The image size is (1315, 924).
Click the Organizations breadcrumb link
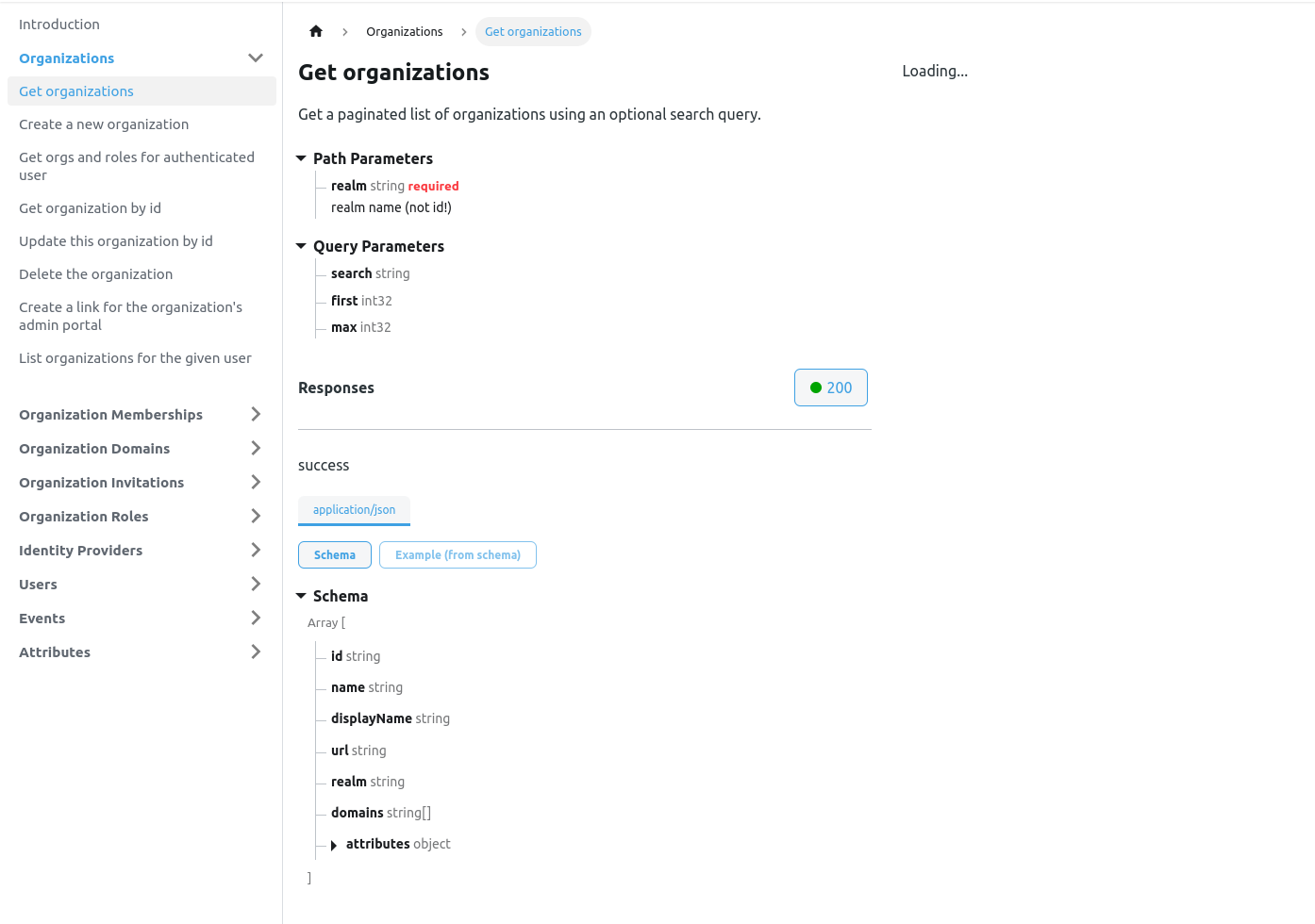(x=404, y=31)
